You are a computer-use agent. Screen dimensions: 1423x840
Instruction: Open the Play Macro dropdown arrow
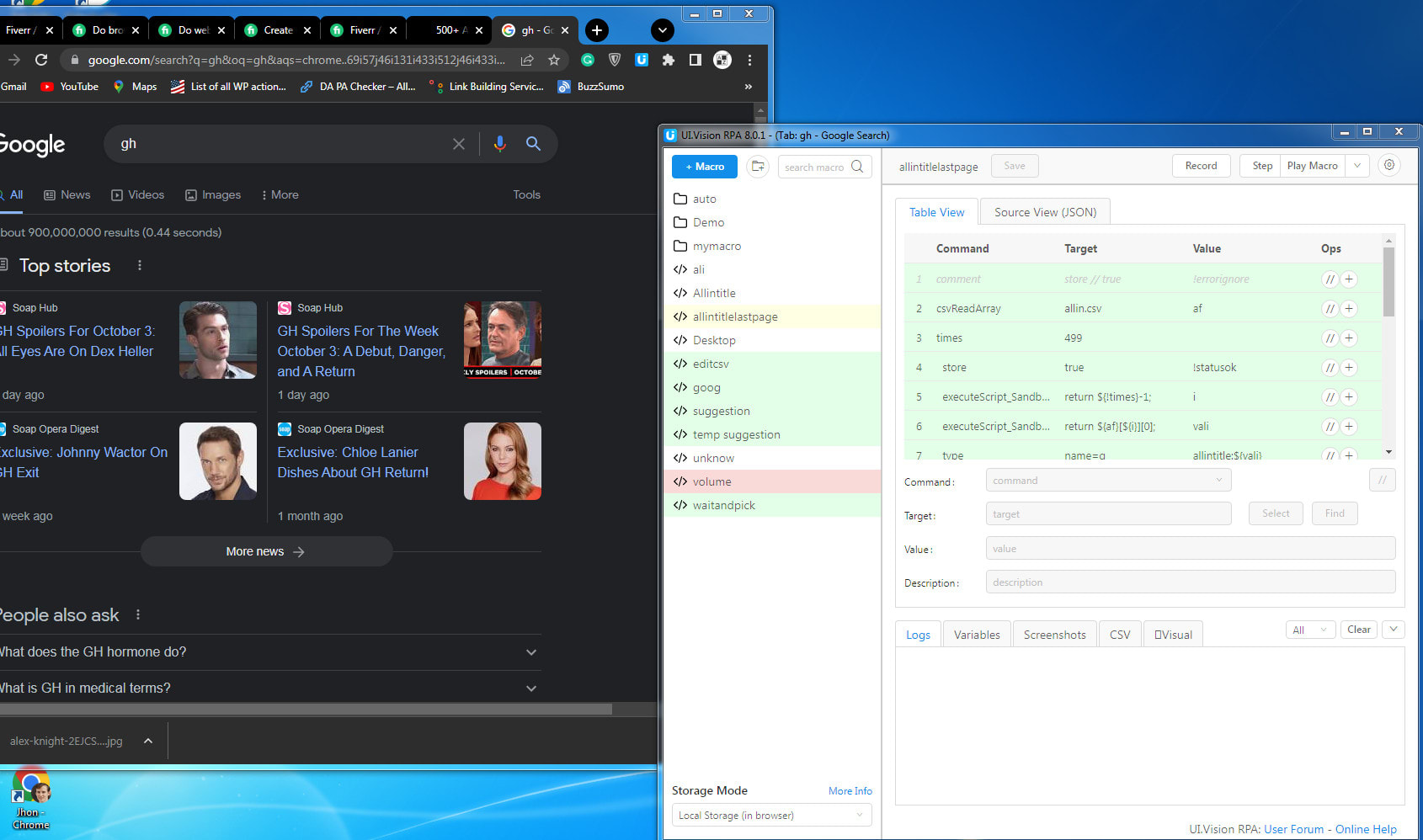point(1357,165)
